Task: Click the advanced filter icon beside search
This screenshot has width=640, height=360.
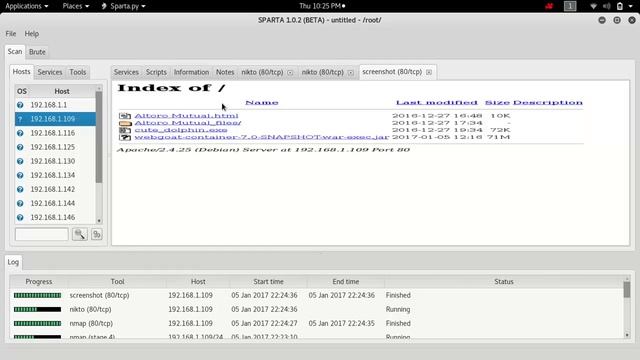Action: (x=97, y=234)
